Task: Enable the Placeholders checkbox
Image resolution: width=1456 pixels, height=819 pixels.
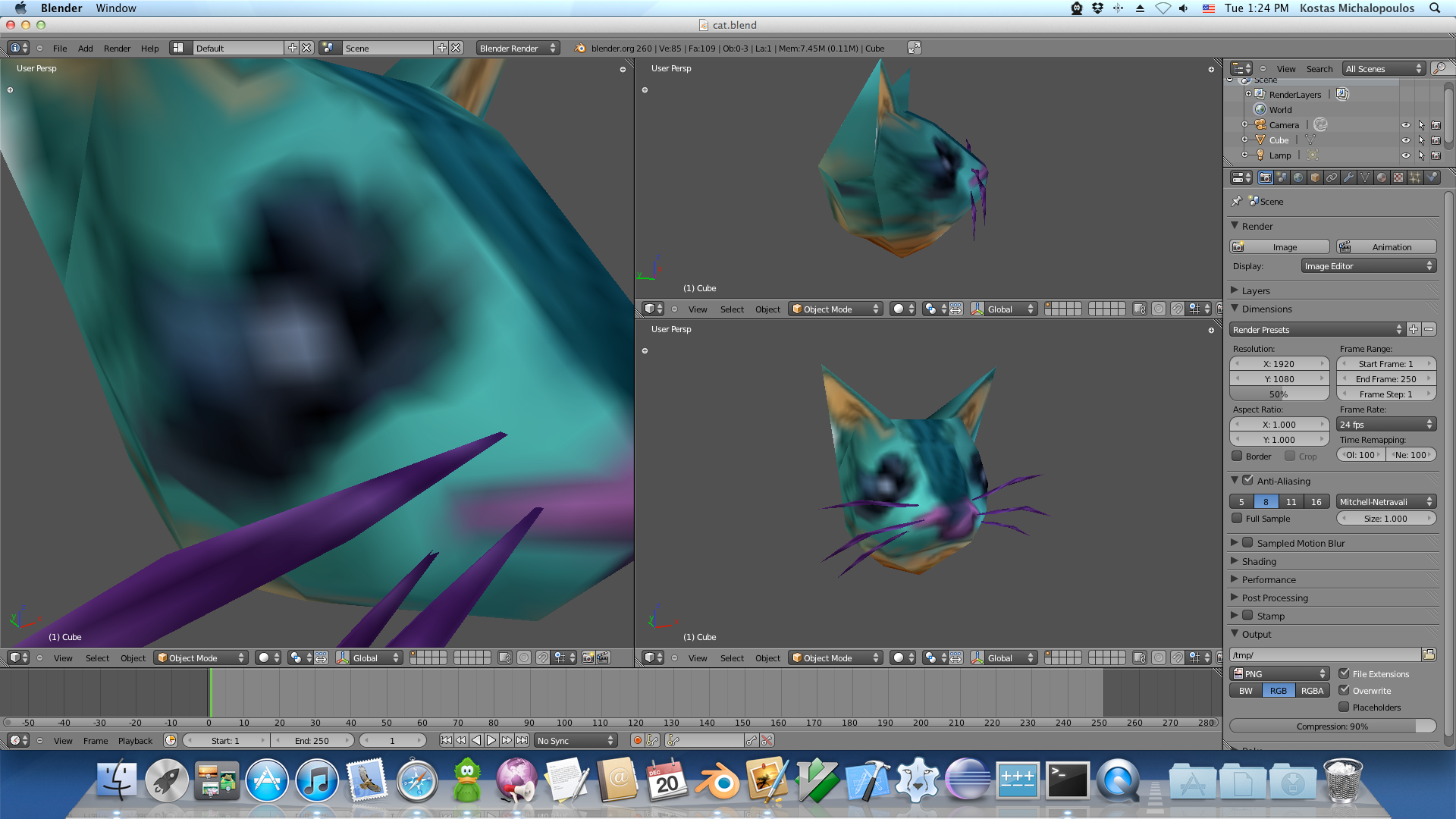Action: click(1344, 707)
